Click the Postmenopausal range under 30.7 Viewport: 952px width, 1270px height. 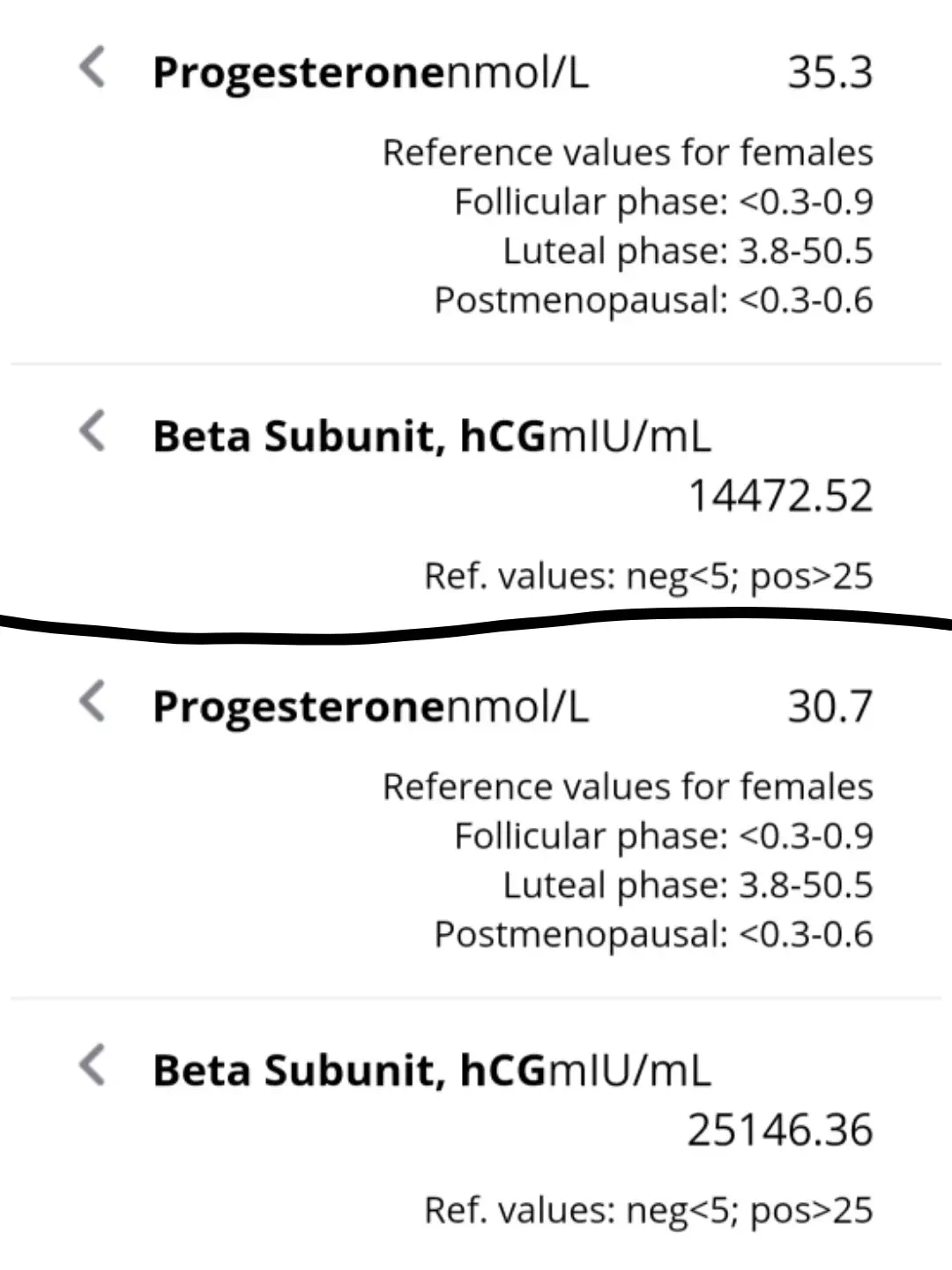point(653,934)
